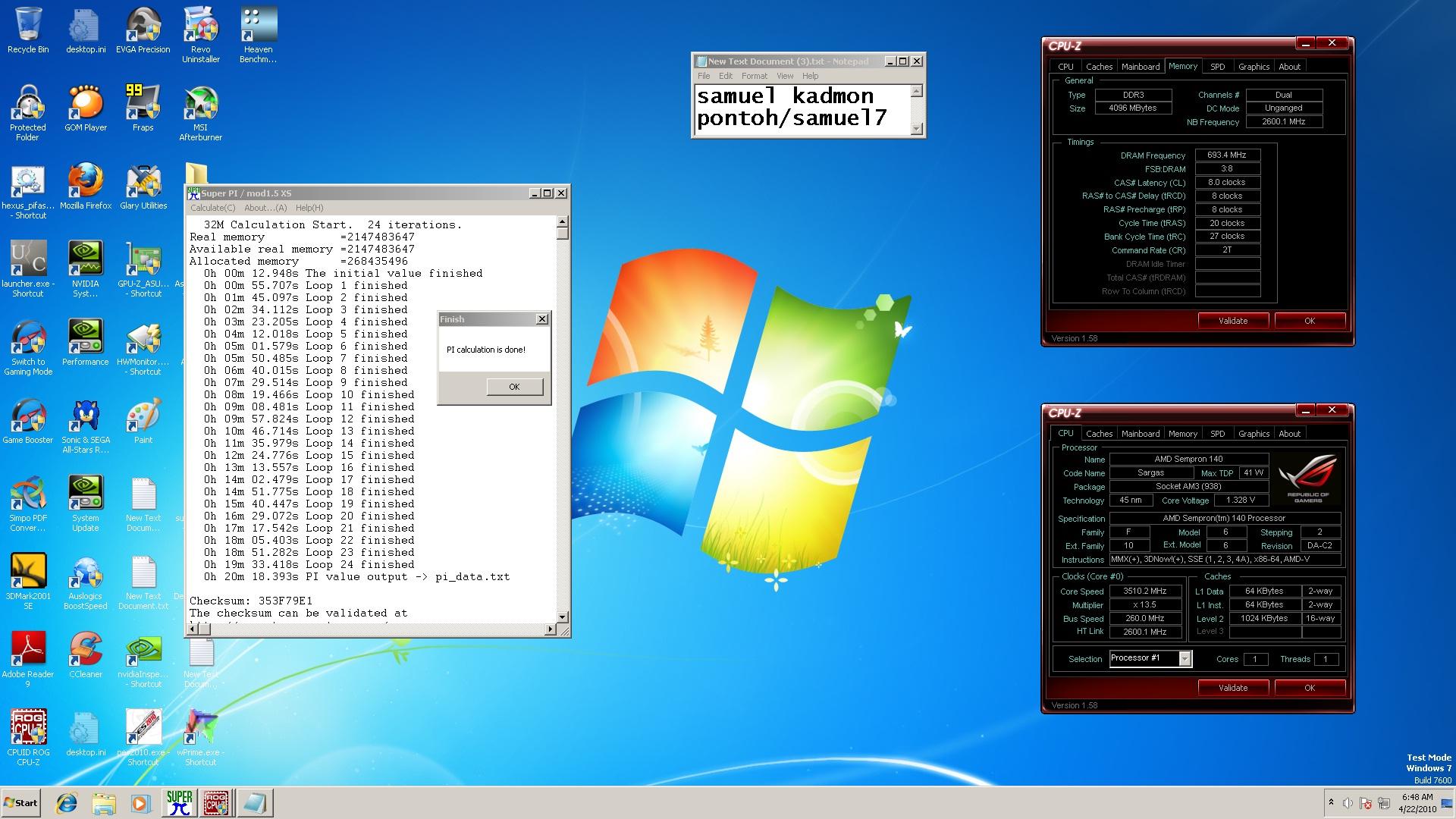Open About...(A) menu in Super PI

pyautogui.click(x=265, y=208)
